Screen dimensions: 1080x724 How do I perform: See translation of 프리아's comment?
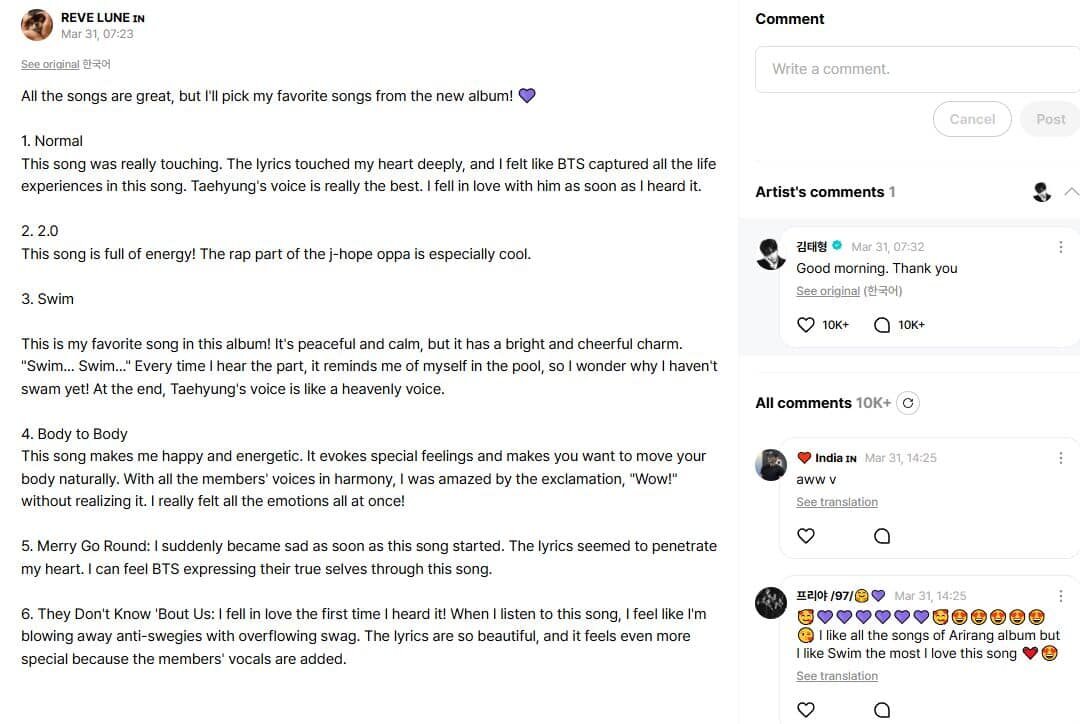(837, 676)
